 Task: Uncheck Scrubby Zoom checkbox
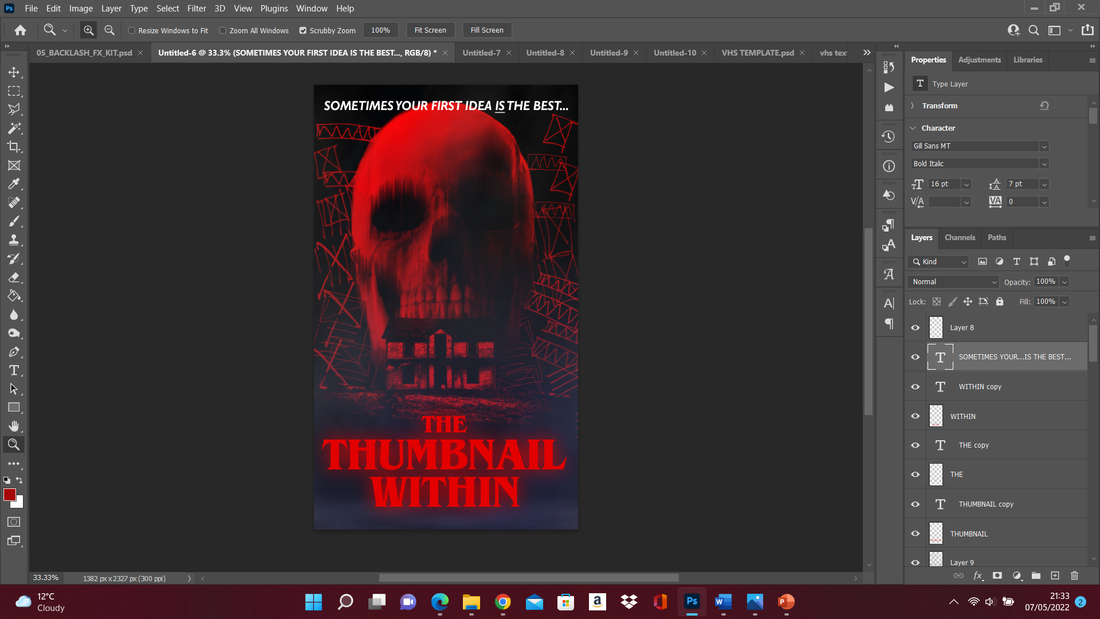[x=303, y=31]
